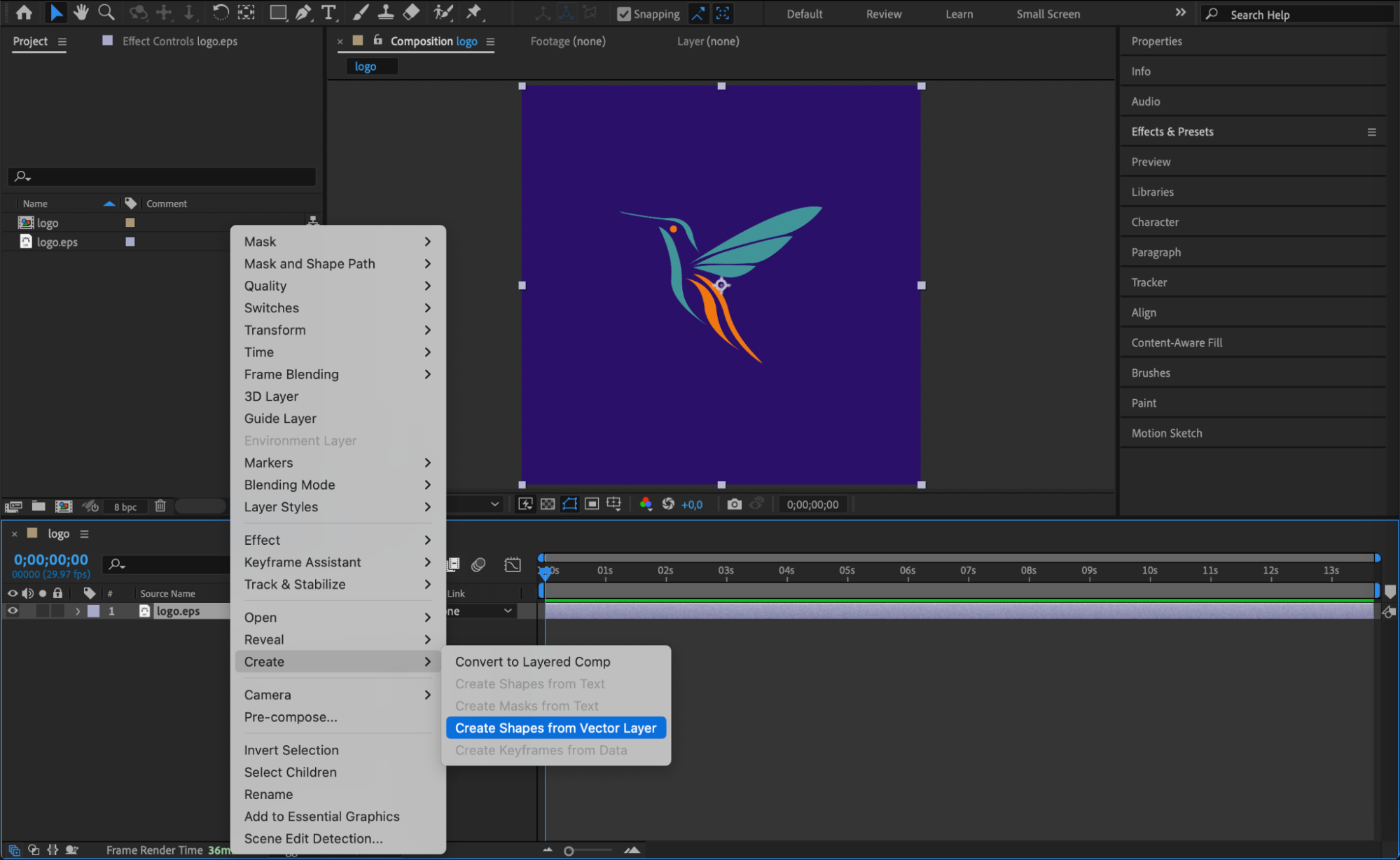The width and height of the screenshot is (1400, 860).
Task: Select the Puppet Pin tool
Action: click(474, 12)
